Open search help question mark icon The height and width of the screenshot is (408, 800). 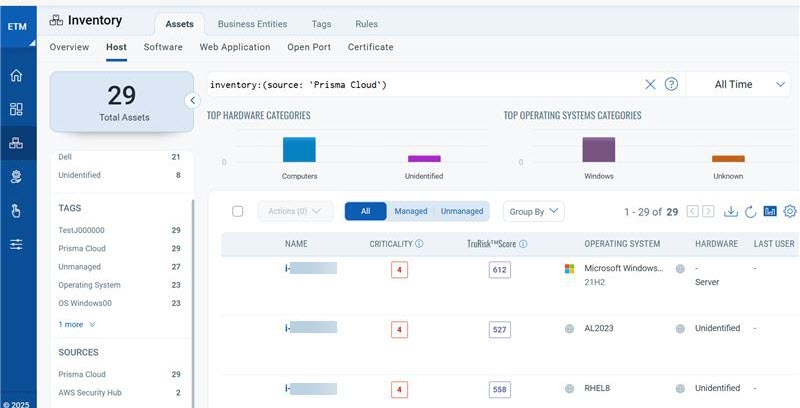(x=671, y=85)
